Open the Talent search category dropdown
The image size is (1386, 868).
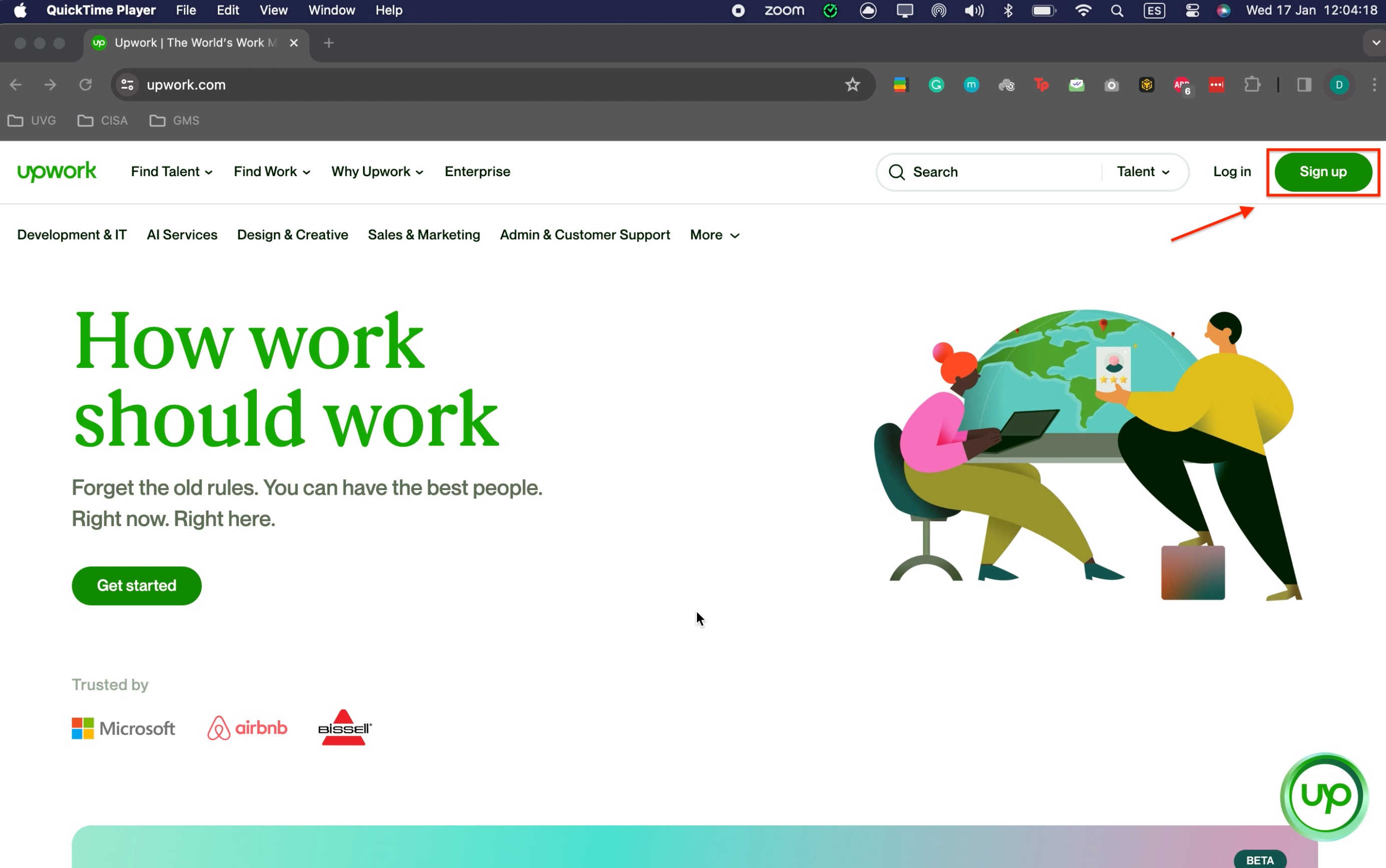coord(1143,172)
